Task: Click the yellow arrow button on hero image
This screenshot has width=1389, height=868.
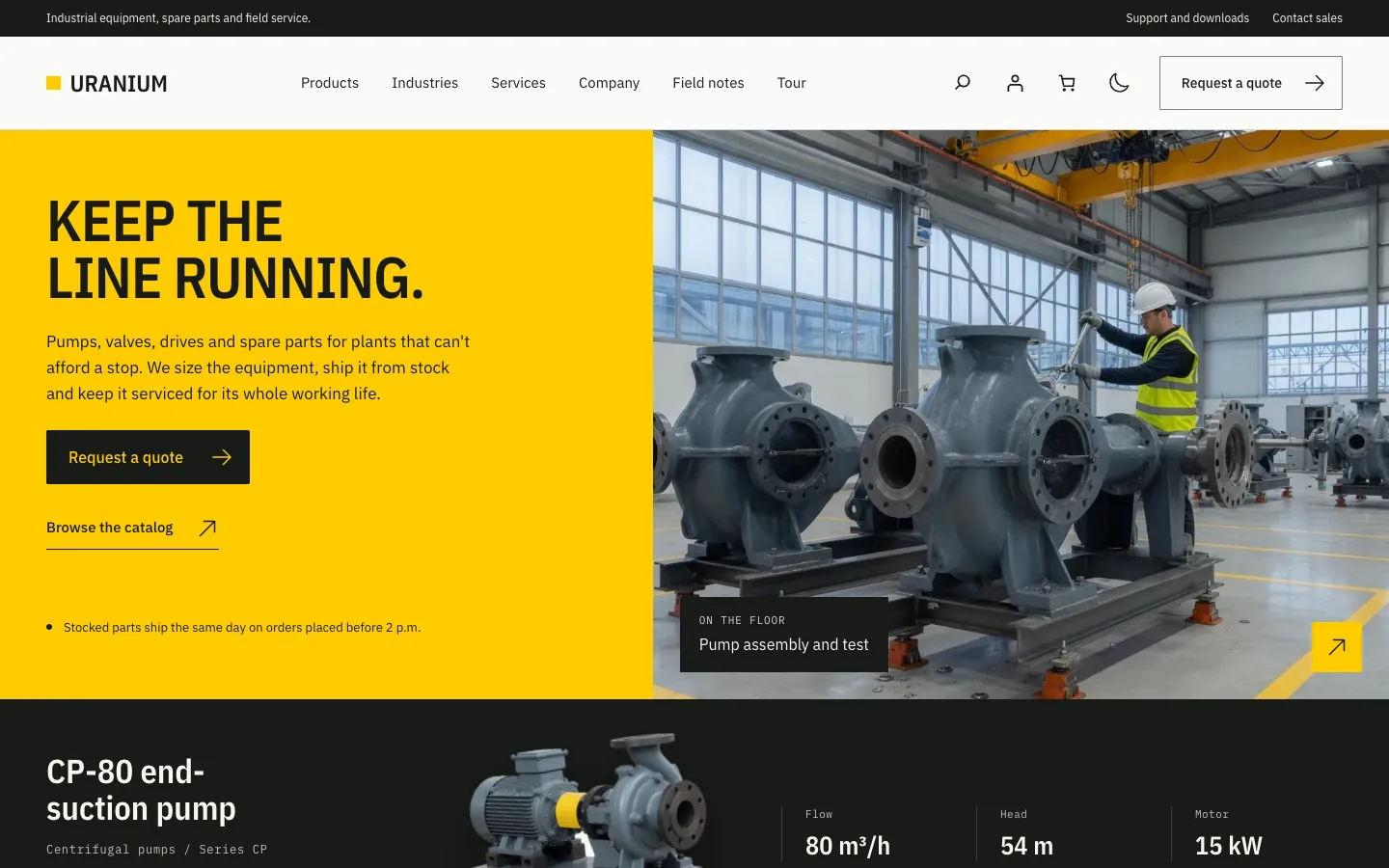Action: tap(1337, 647)
